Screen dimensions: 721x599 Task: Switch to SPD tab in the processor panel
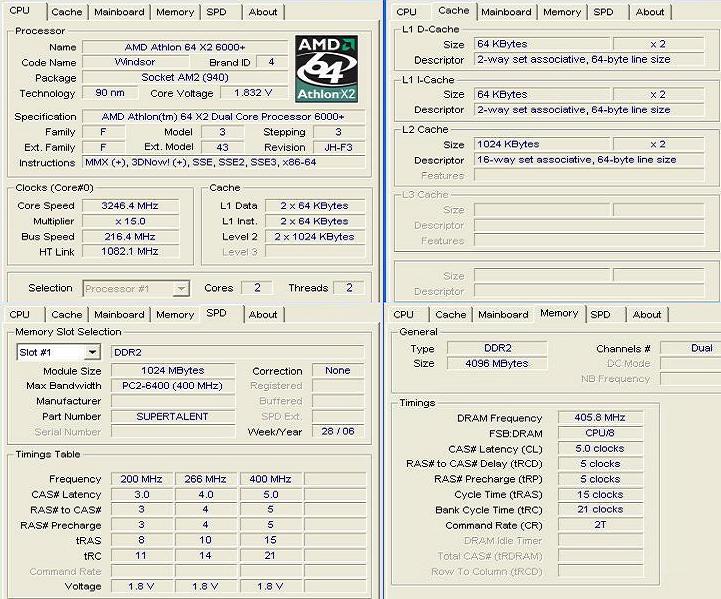click(216, 12)
